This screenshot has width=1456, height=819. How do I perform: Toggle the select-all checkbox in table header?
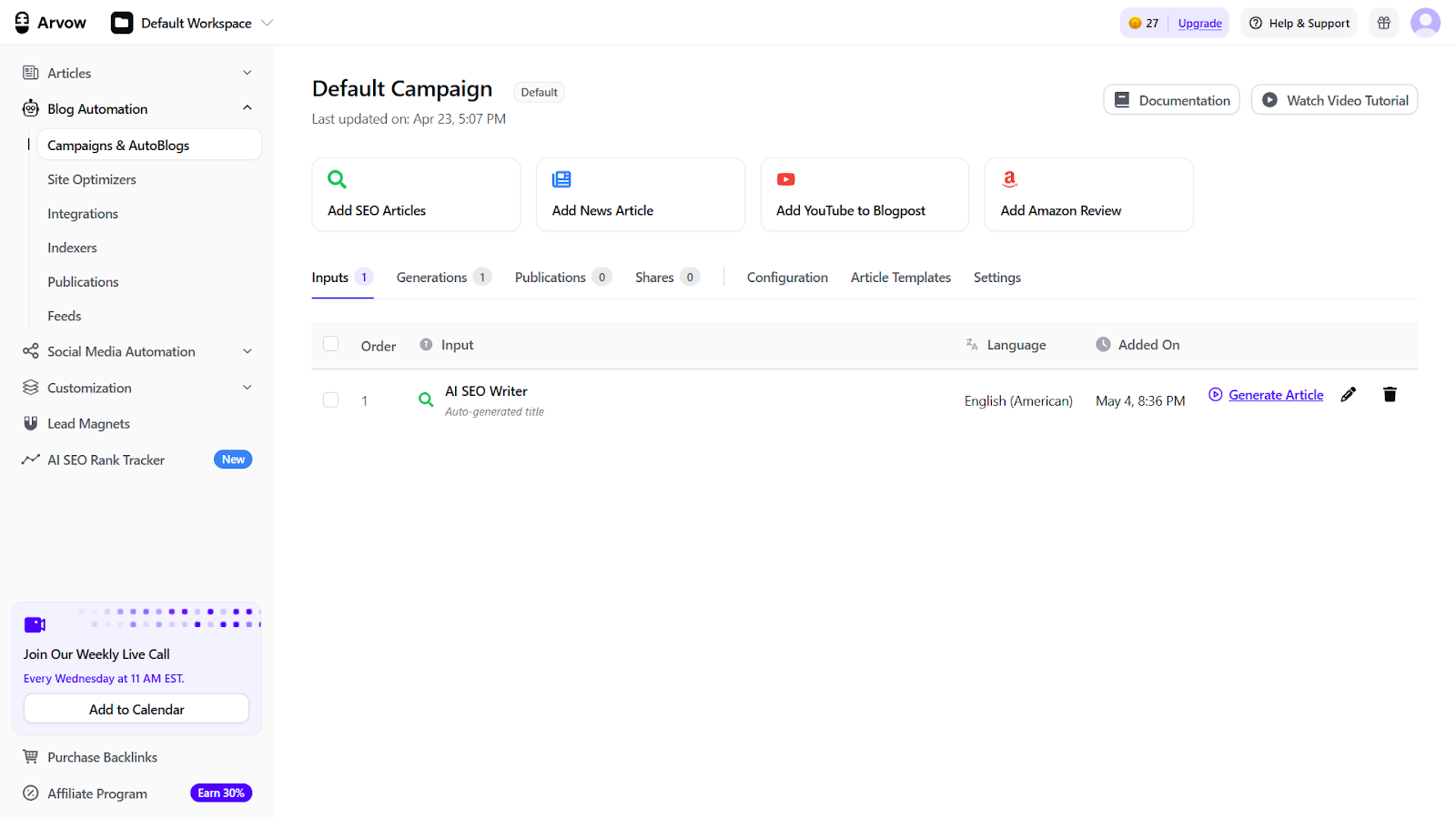coord(331,344)
